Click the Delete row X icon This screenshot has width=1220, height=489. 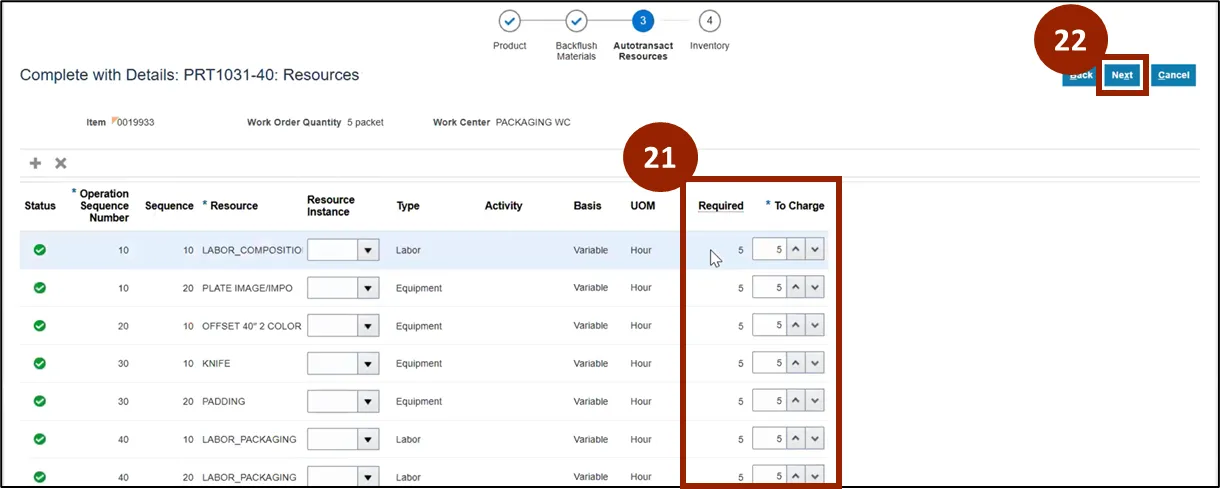pyautogui.click(x=61, y=163)
